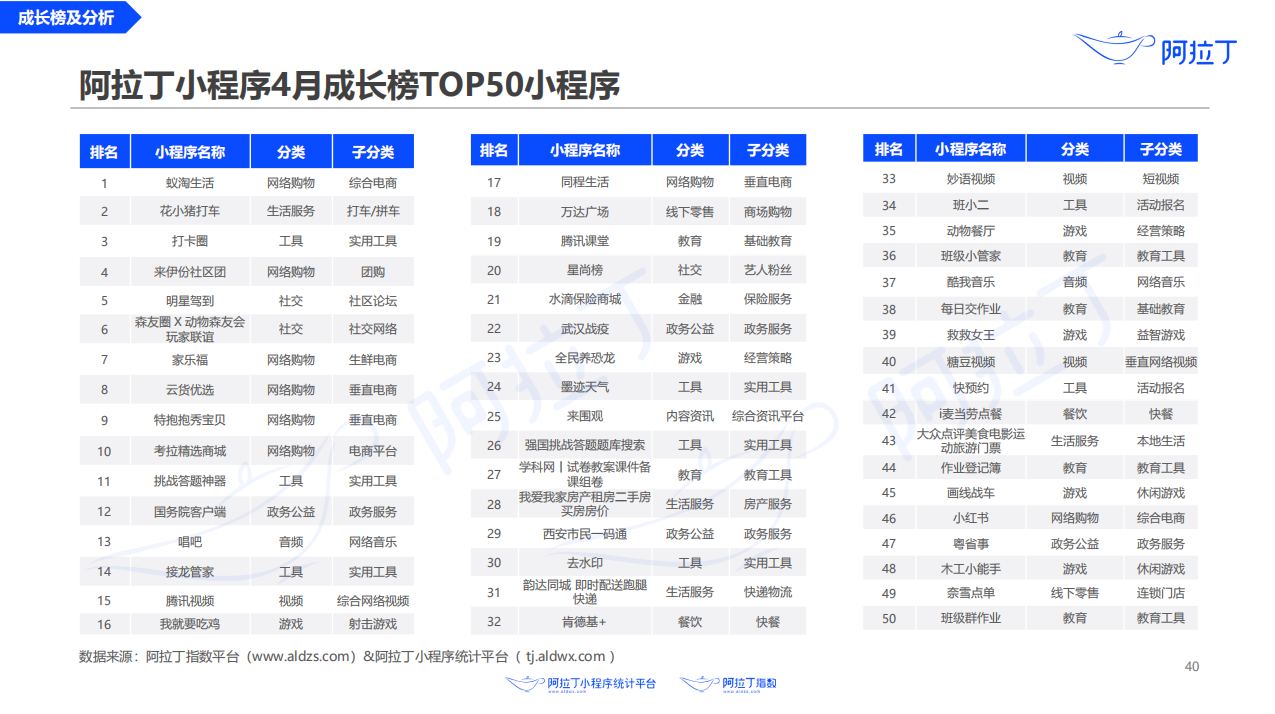Select 动物餐厅 in the table
The image size is (1275, 714).
971,231
